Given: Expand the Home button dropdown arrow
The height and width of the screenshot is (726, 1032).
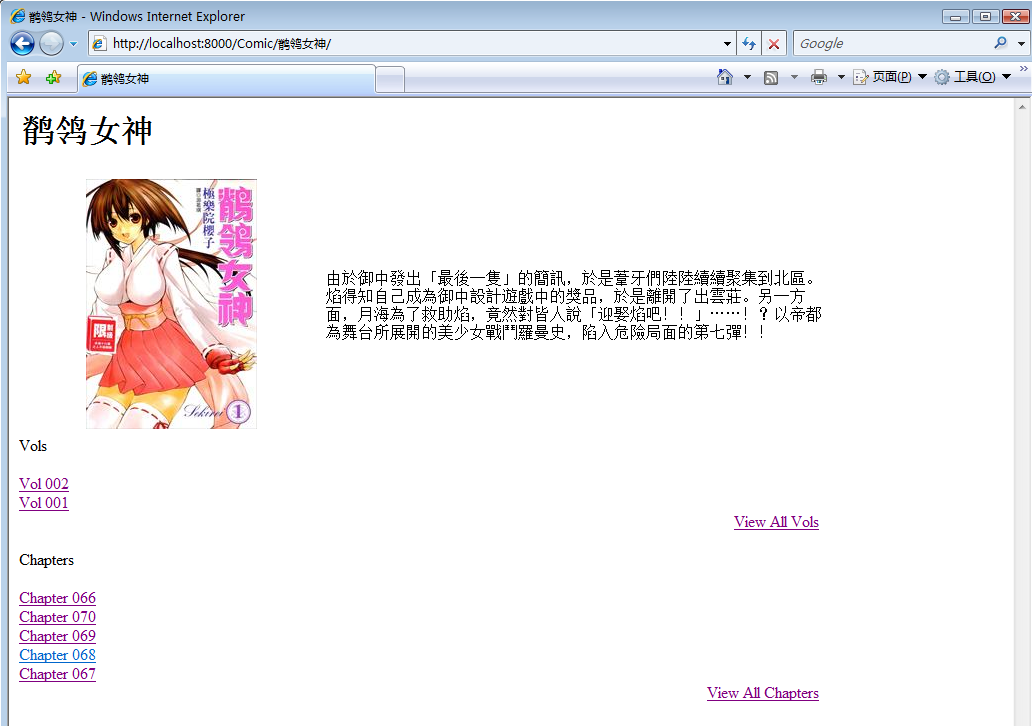Looking at the screenshot, I should click(x=747, y=77).
